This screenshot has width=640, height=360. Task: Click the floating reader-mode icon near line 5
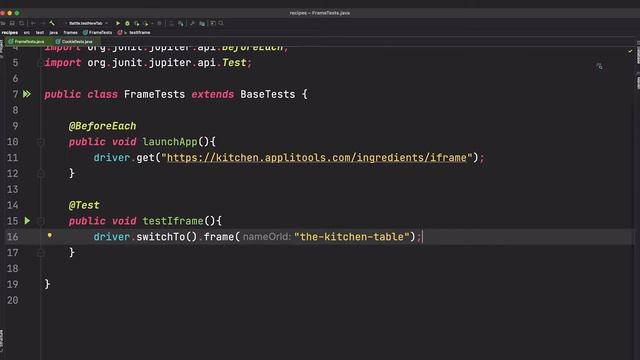[x=599, y=66]
